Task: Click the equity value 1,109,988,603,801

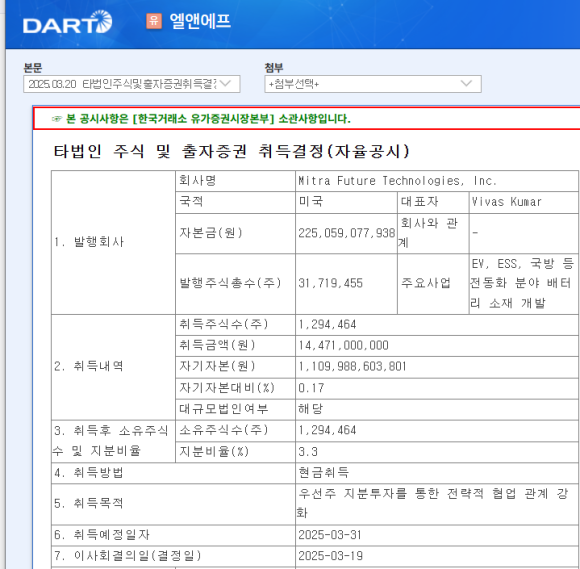Action: 352,367
